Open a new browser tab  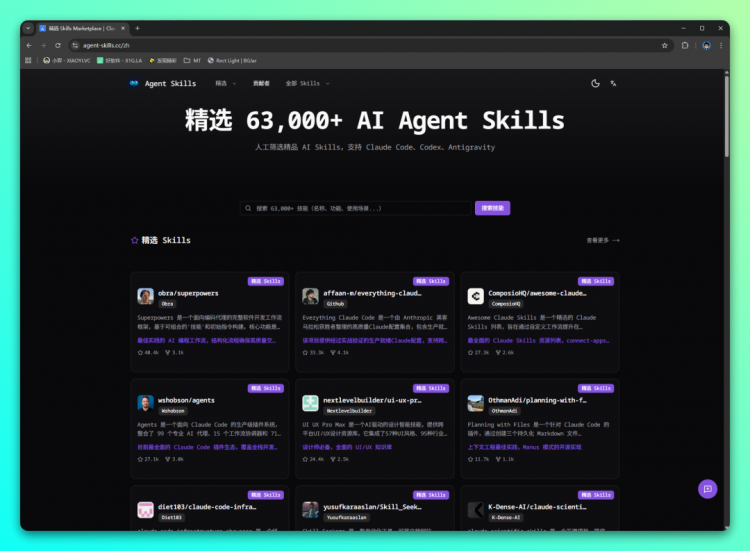coord(137,28)
